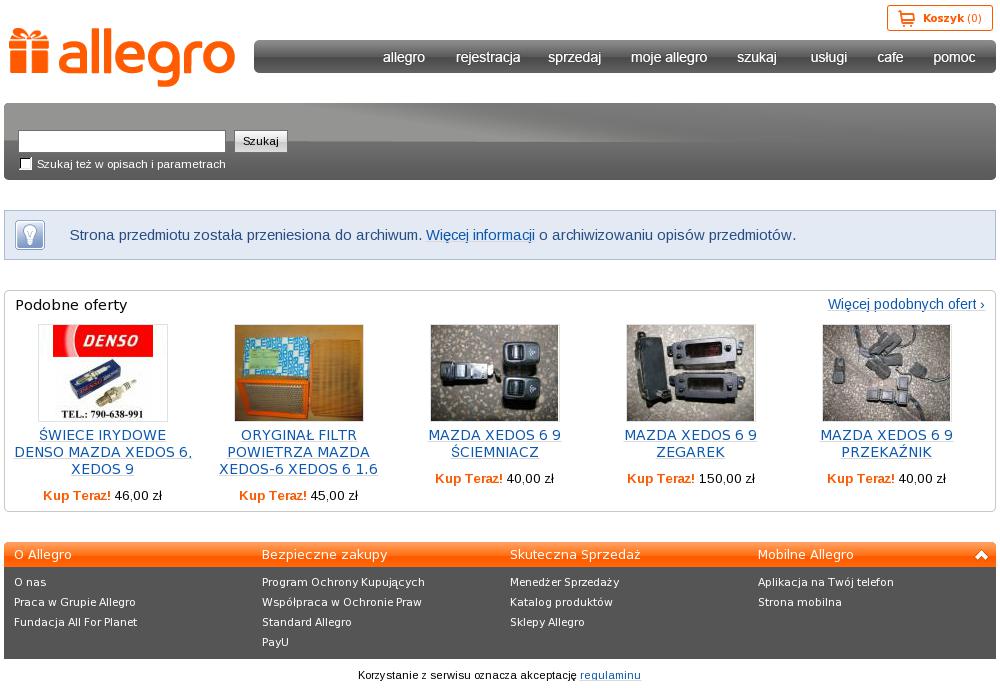This screenshot has width=1000, height=695.
Task: Click the Bezpieczne zakupy footer heading
Action: click(325, 555)
